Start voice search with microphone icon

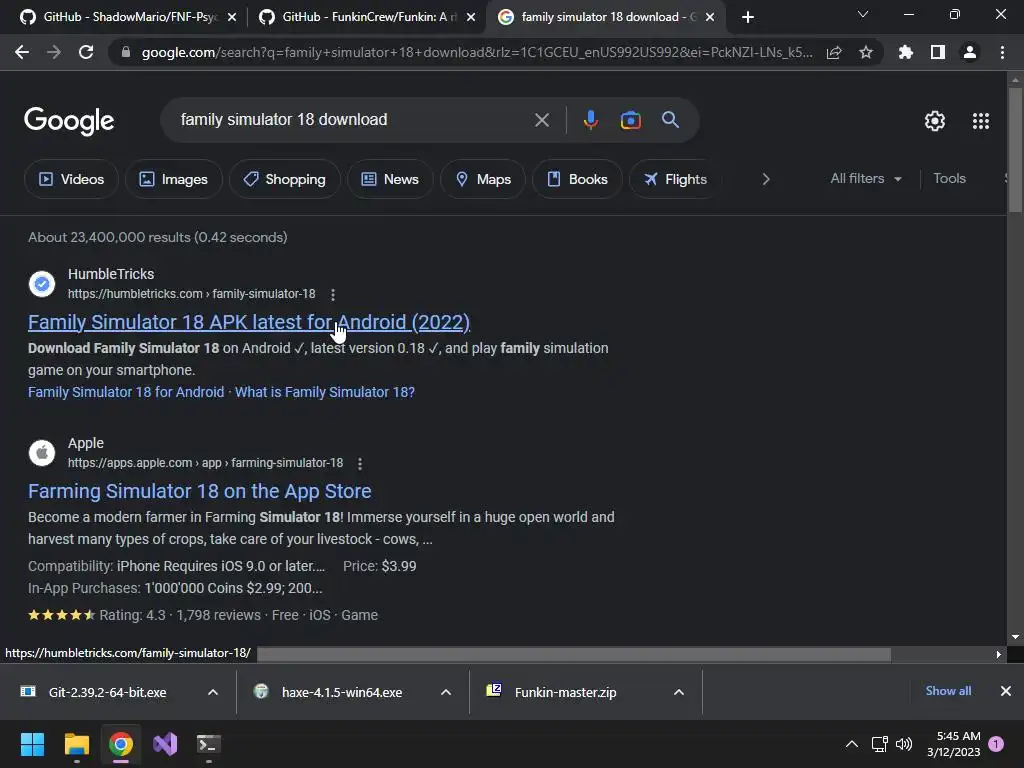point(590,120)
